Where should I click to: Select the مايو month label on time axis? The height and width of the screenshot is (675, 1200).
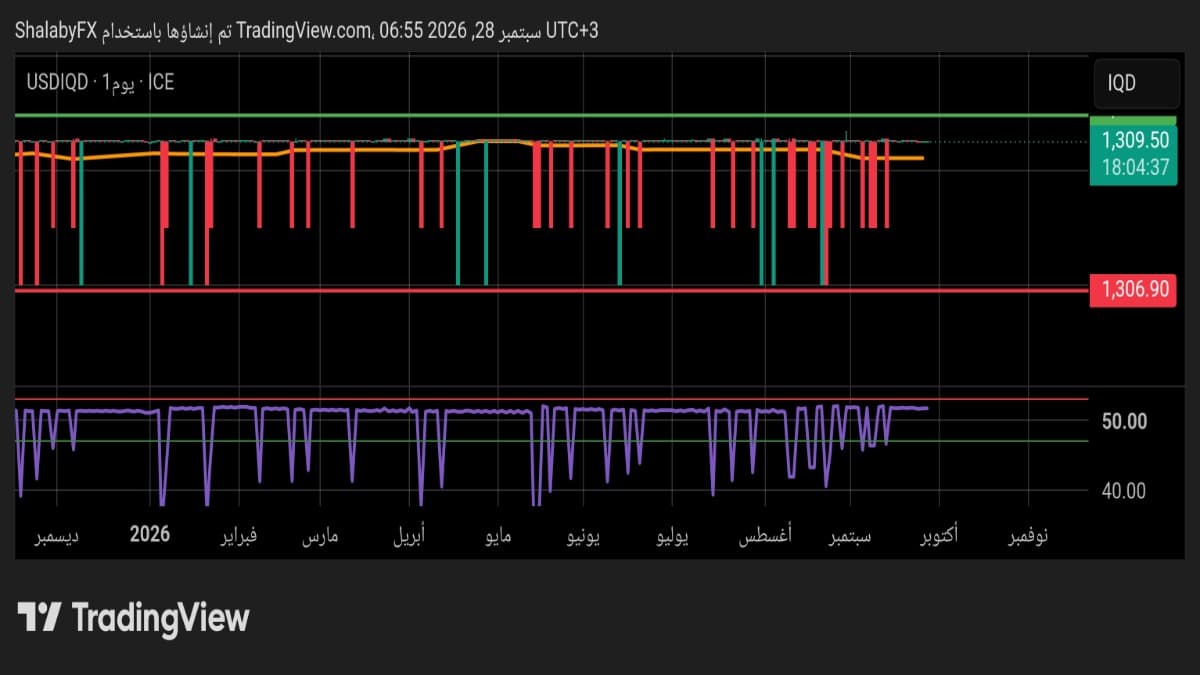[498, 536]
